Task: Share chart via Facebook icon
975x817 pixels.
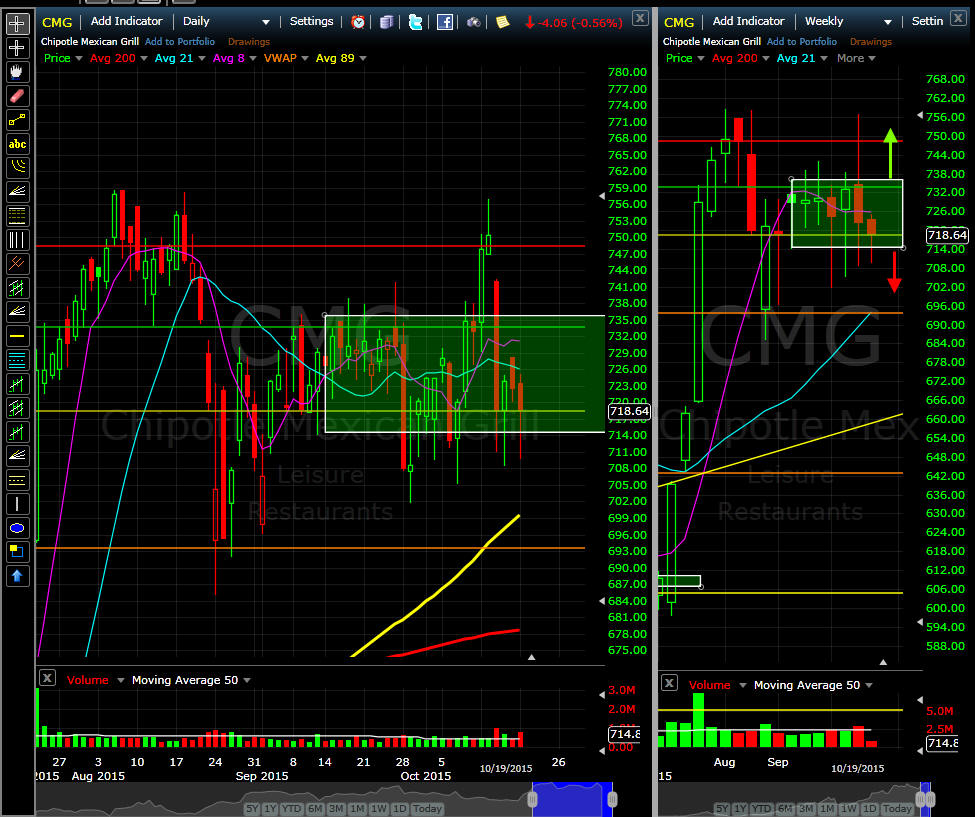Action: point(445,21)
